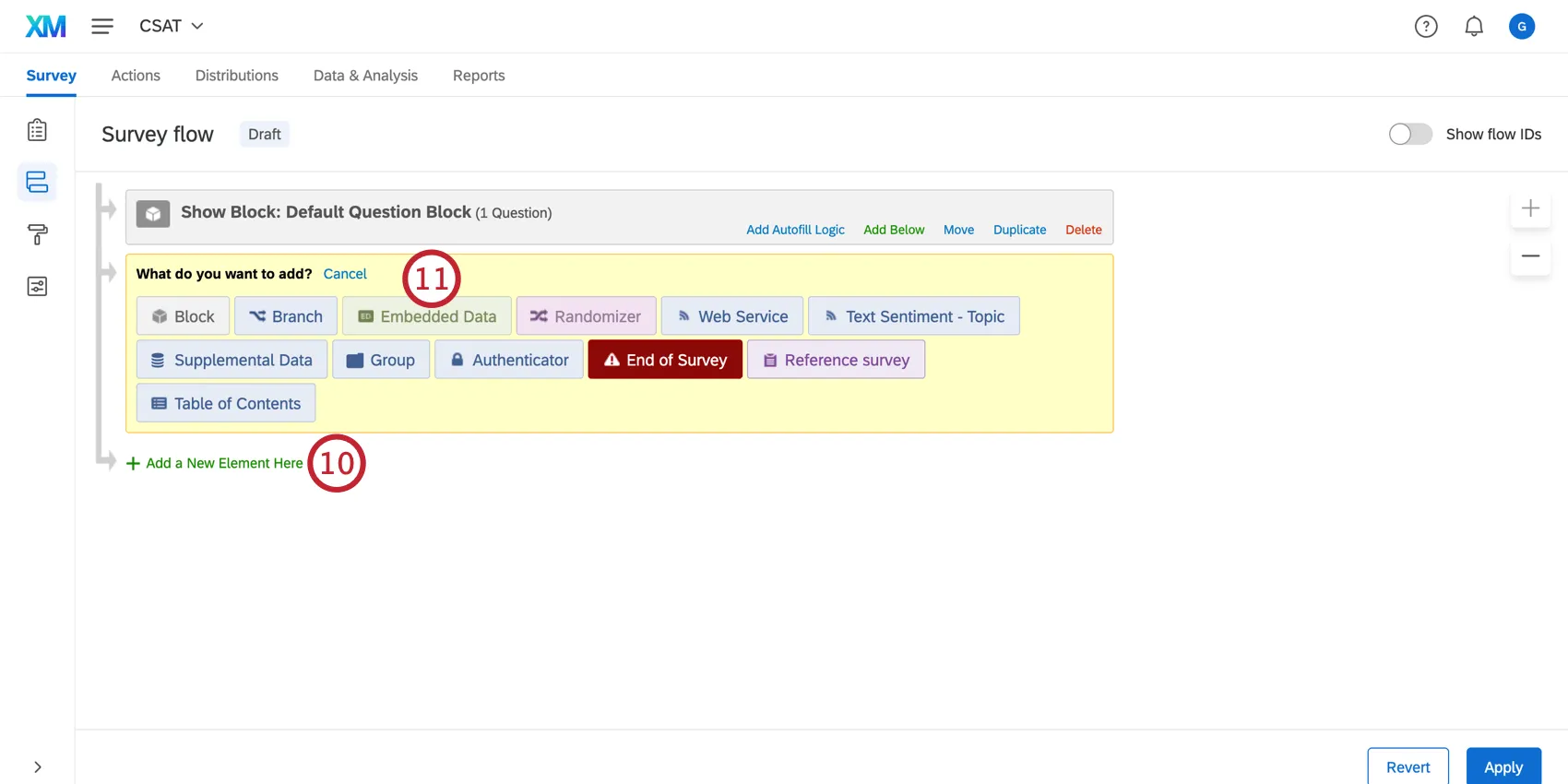1568x784 pixels.
Task: Open the survey builder clipboard icon
Action: (x=37, y=130)
